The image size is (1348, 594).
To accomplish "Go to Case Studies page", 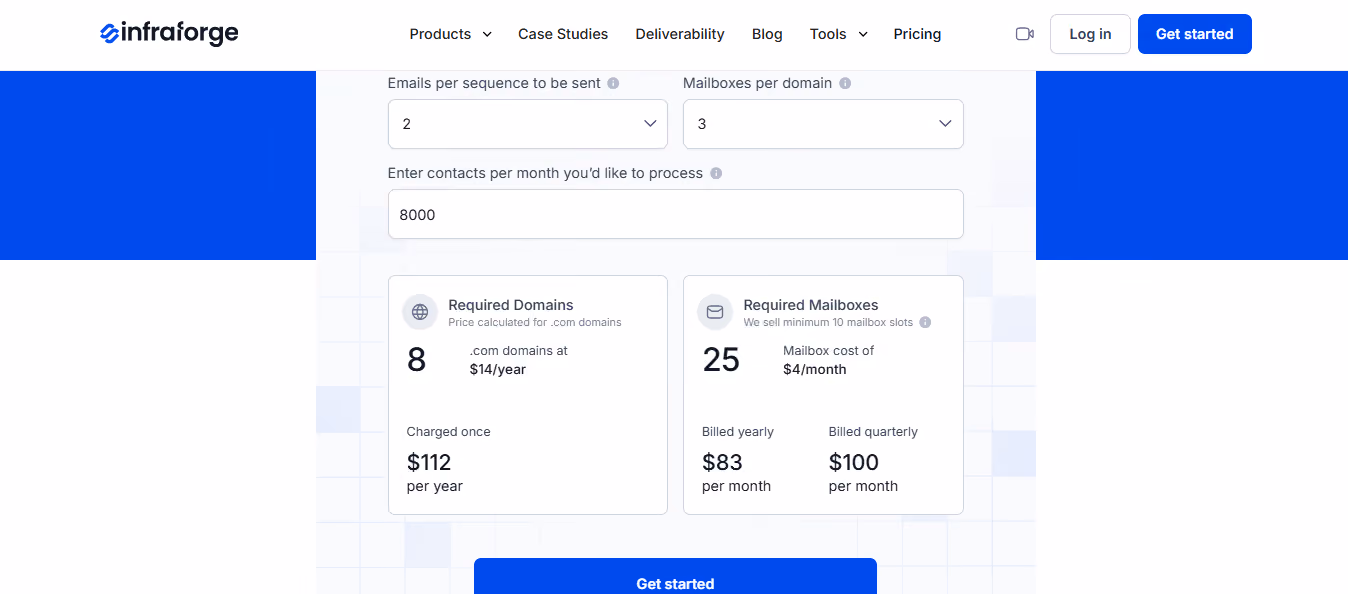I will point(563,34).
